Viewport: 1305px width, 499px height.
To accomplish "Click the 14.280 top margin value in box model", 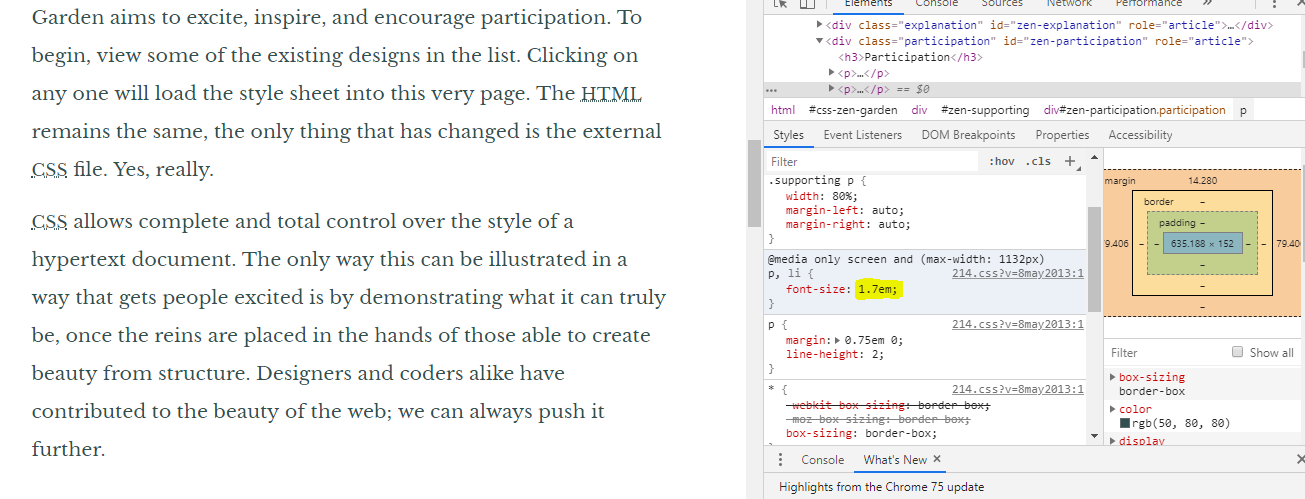I will (x=1202, y=181).
